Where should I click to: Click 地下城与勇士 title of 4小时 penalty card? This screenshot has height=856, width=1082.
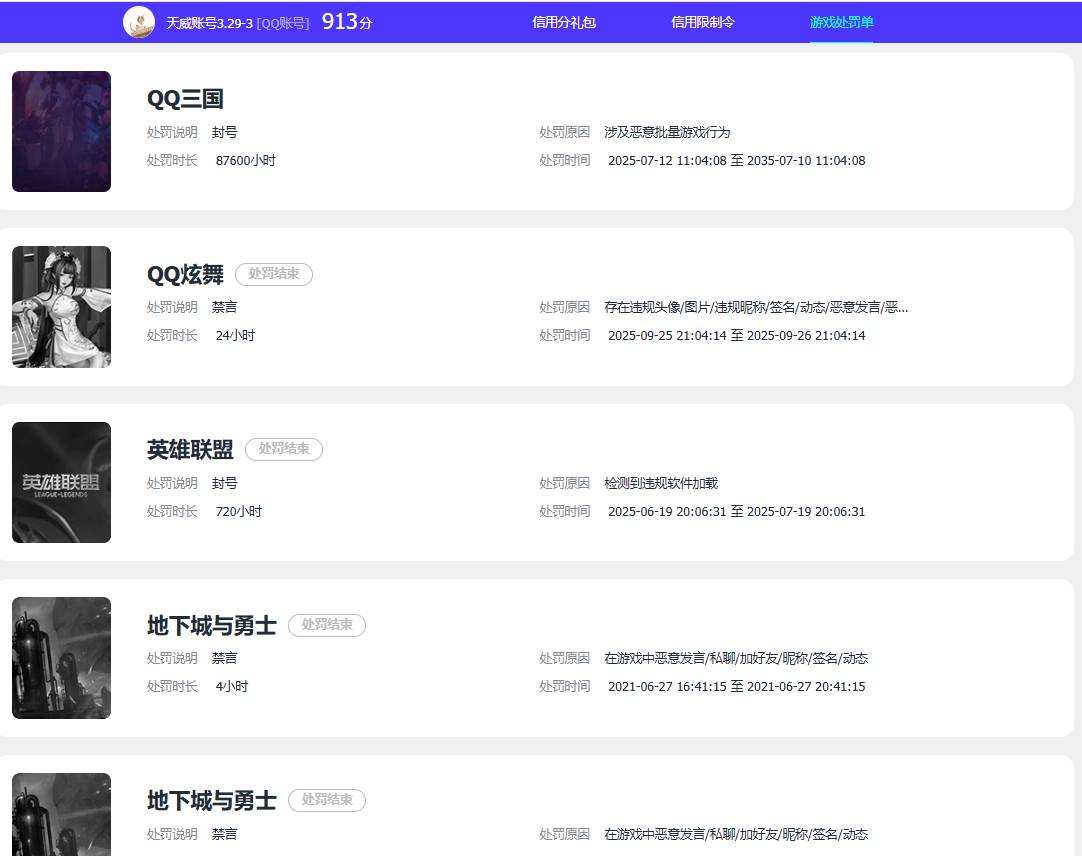coord(212,625)
